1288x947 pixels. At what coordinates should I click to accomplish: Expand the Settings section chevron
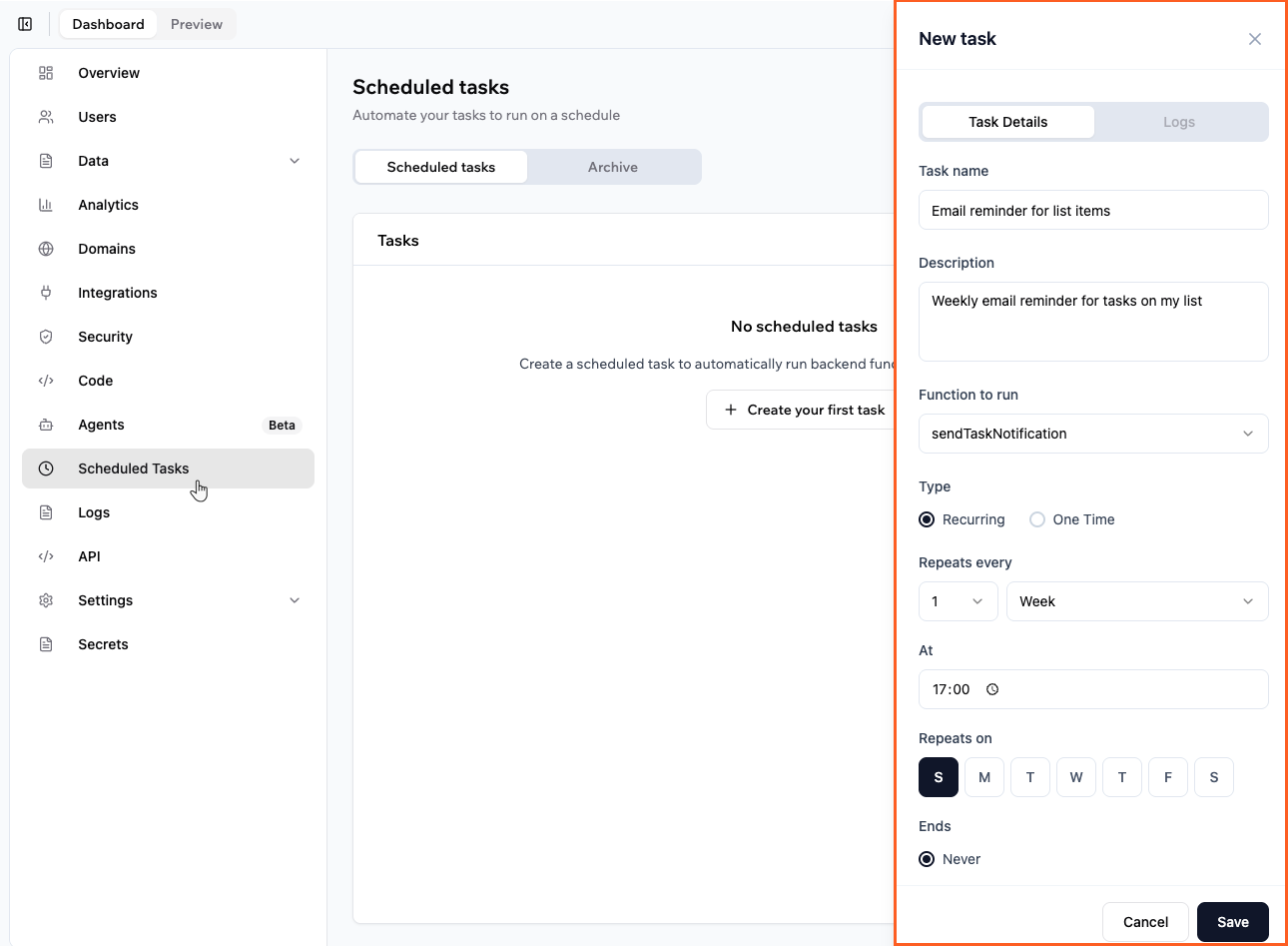(x=295, y=600)
